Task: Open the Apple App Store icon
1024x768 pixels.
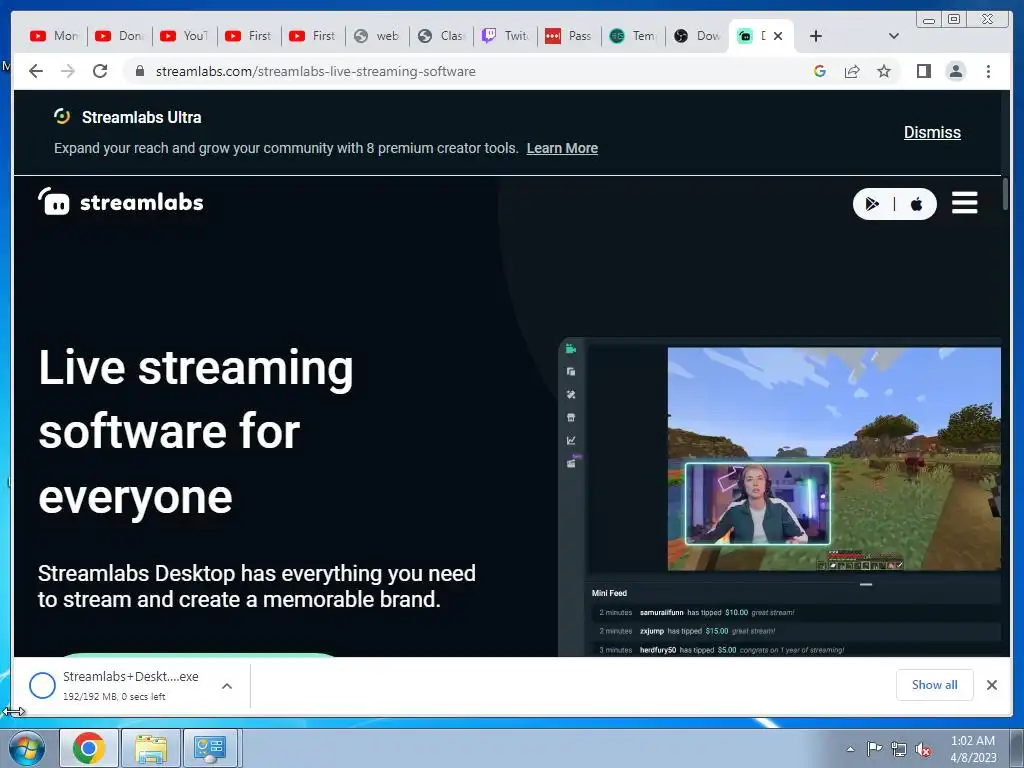Action: point(917,204)
